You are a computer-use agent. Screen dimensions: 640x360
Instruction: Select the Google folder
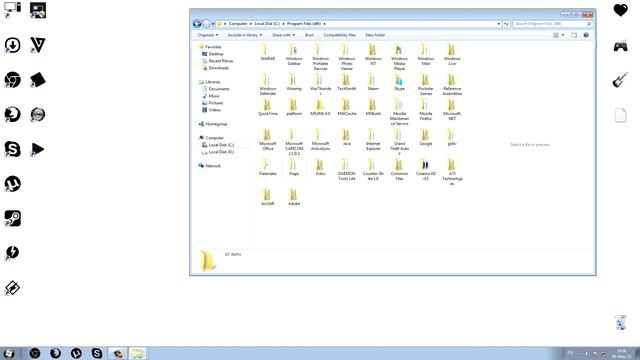pos(425,137)
